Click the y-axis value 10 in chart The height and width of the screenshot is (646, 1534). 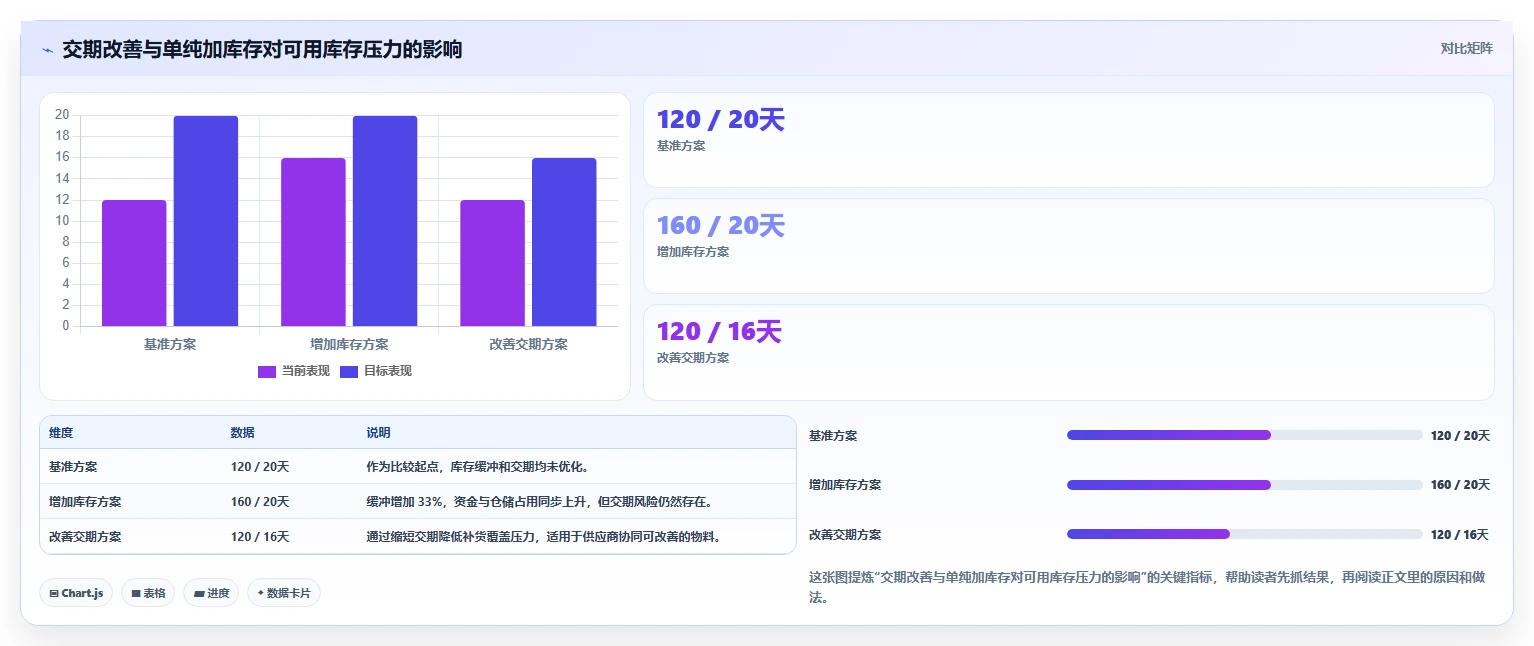[62, 220]
